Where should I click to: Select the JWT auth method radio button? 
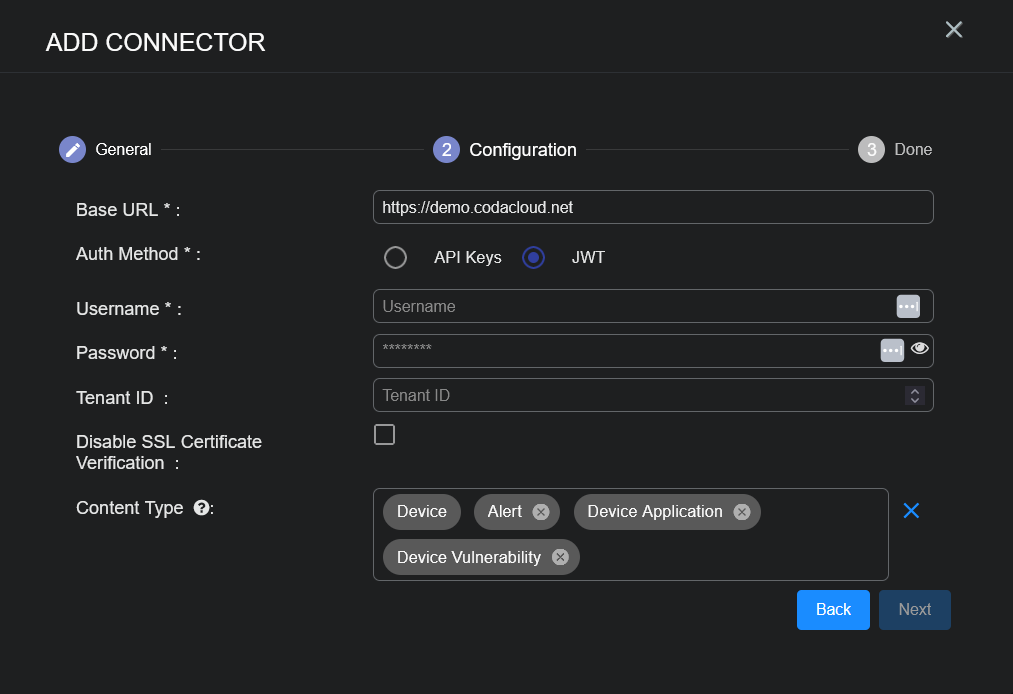point(534,258)
